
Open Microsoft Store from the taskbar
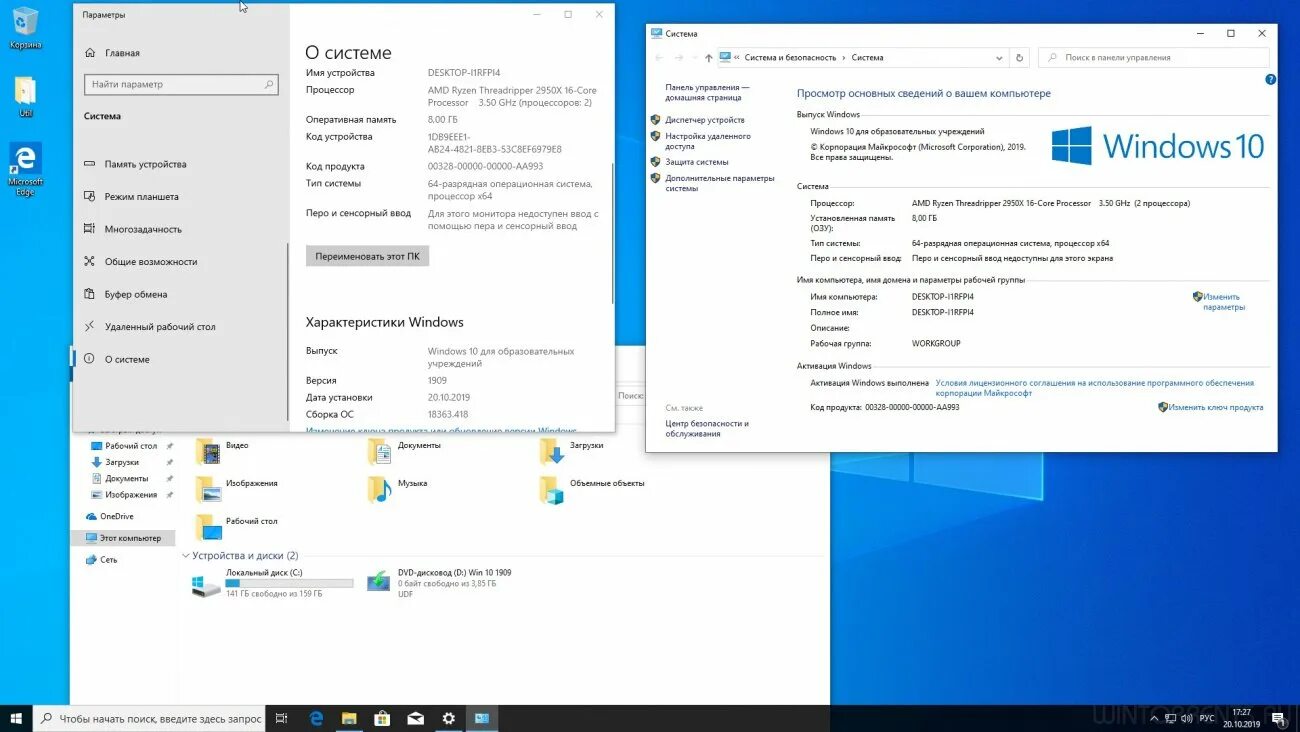click(382, 718)
